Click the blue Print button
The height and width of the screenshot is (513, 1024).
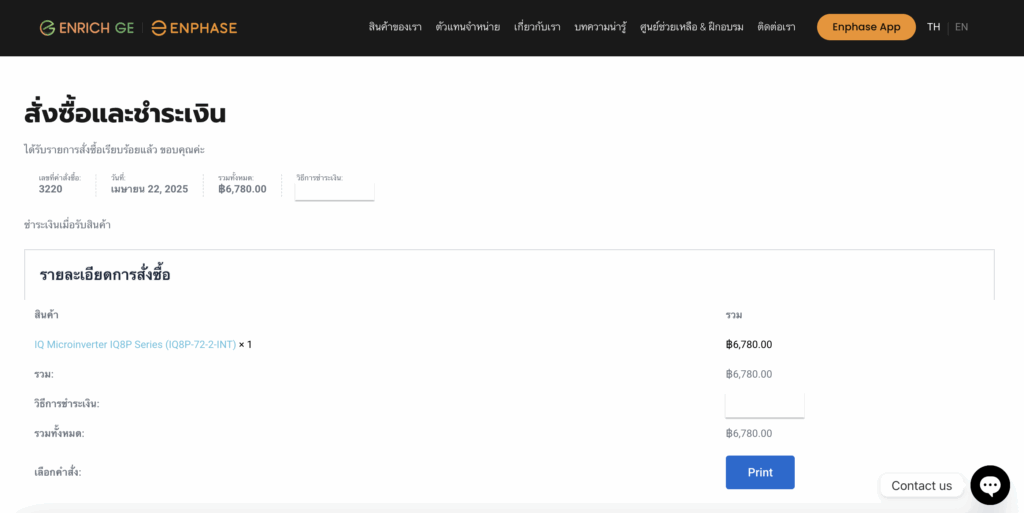tap(760, 472)
